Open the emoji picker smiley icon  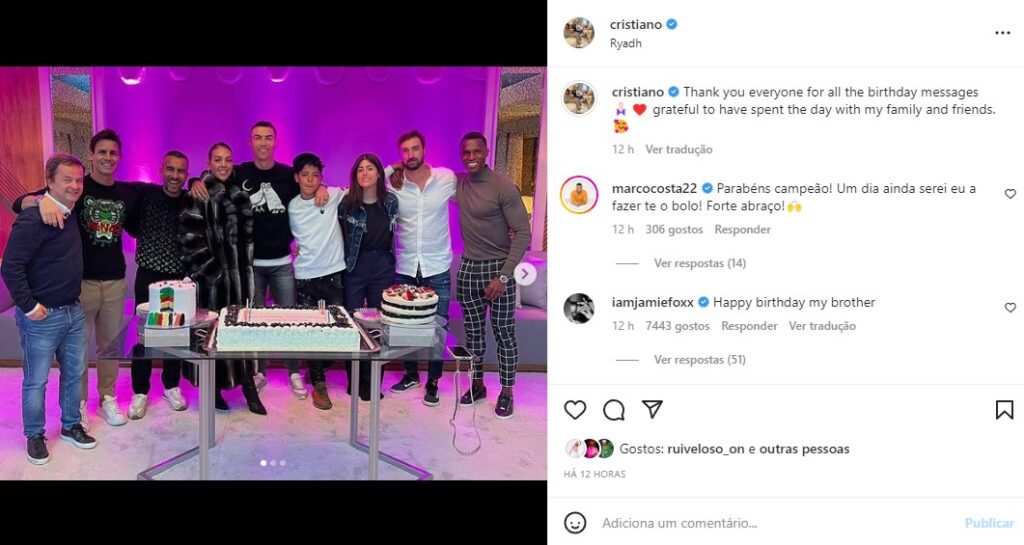tap(575, 523)
